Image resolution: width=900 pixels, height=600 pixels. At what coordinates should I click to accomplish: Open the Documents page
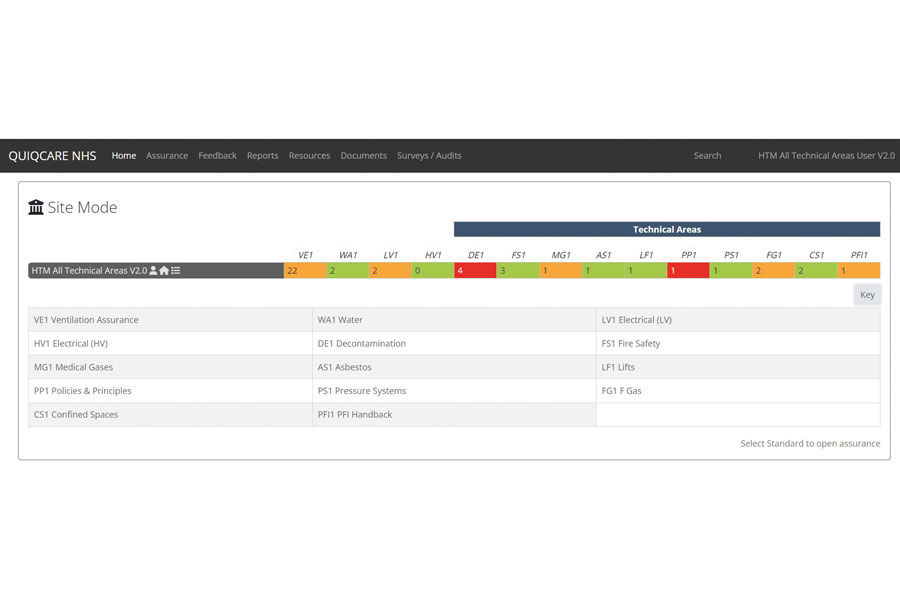363,156
